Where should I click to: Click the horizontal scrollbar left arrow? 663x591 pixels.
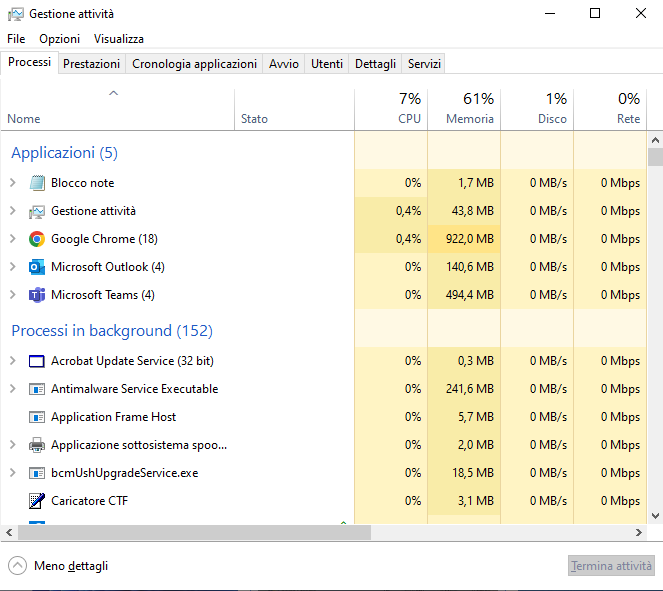click(9, 533)
